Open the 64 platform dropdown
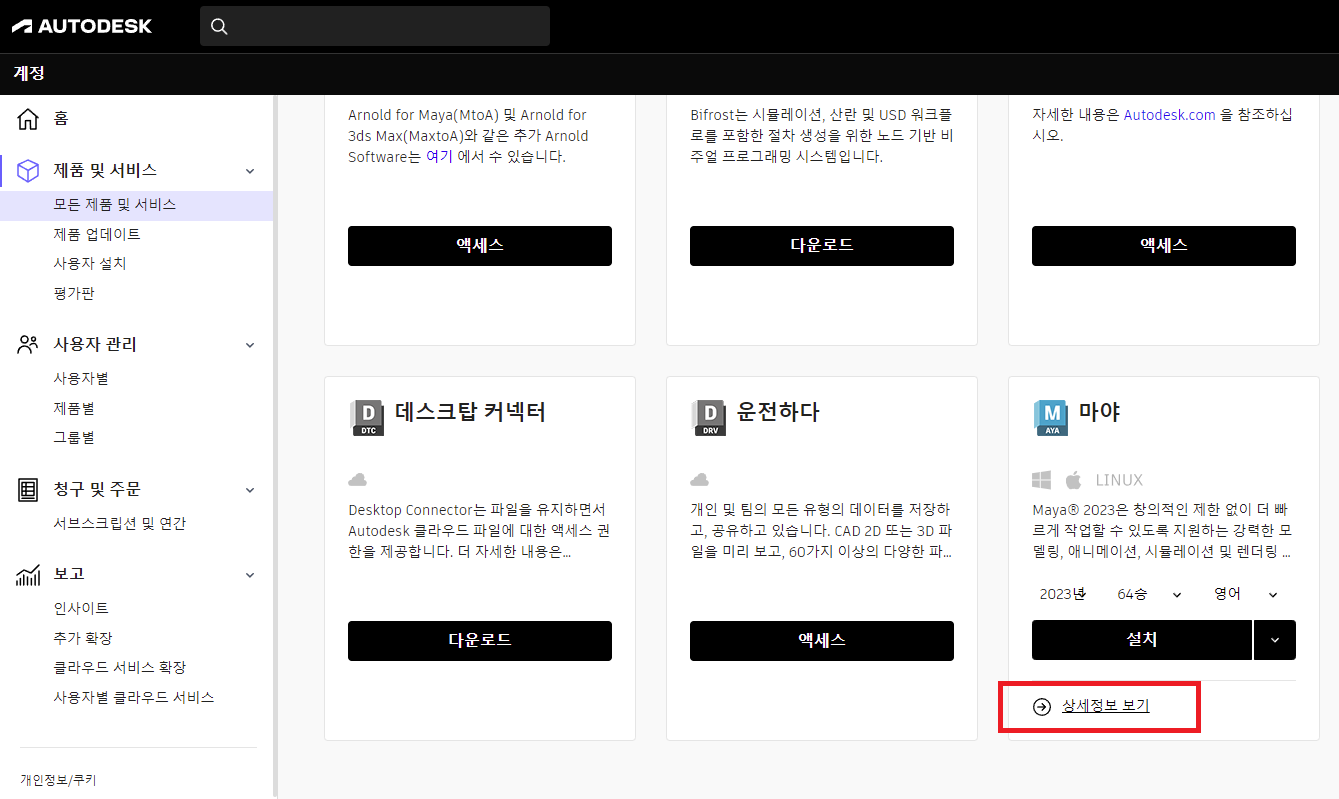The image size is (1339, 799). pos(1149,594)
